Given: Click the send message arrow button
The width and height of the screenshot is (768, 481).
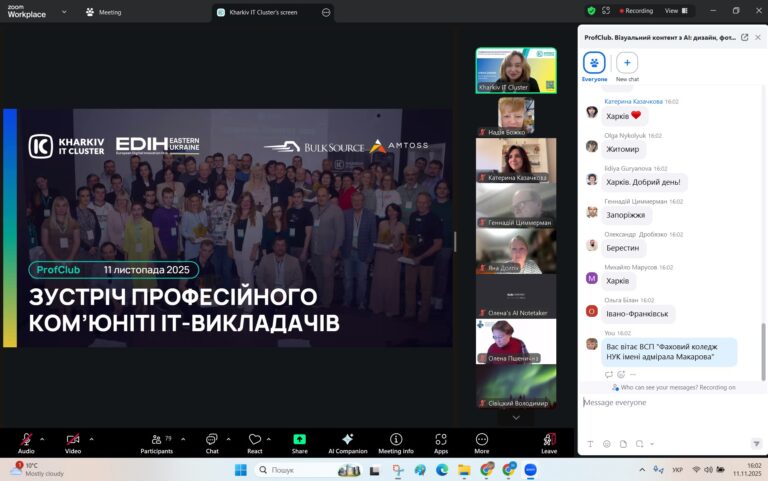Looking at the screenshot, I should [x=756, y=444].
